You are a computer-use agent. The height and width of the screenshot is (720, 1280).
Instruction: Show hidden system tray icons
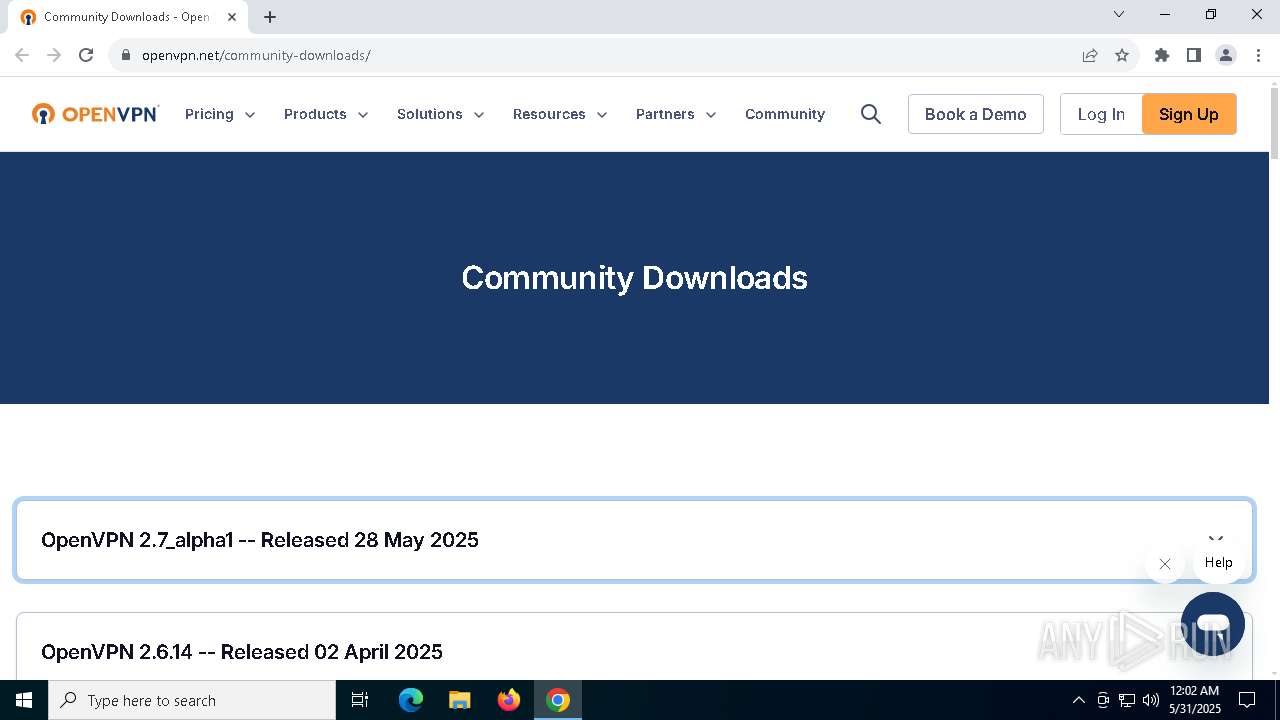(1078, 700)
